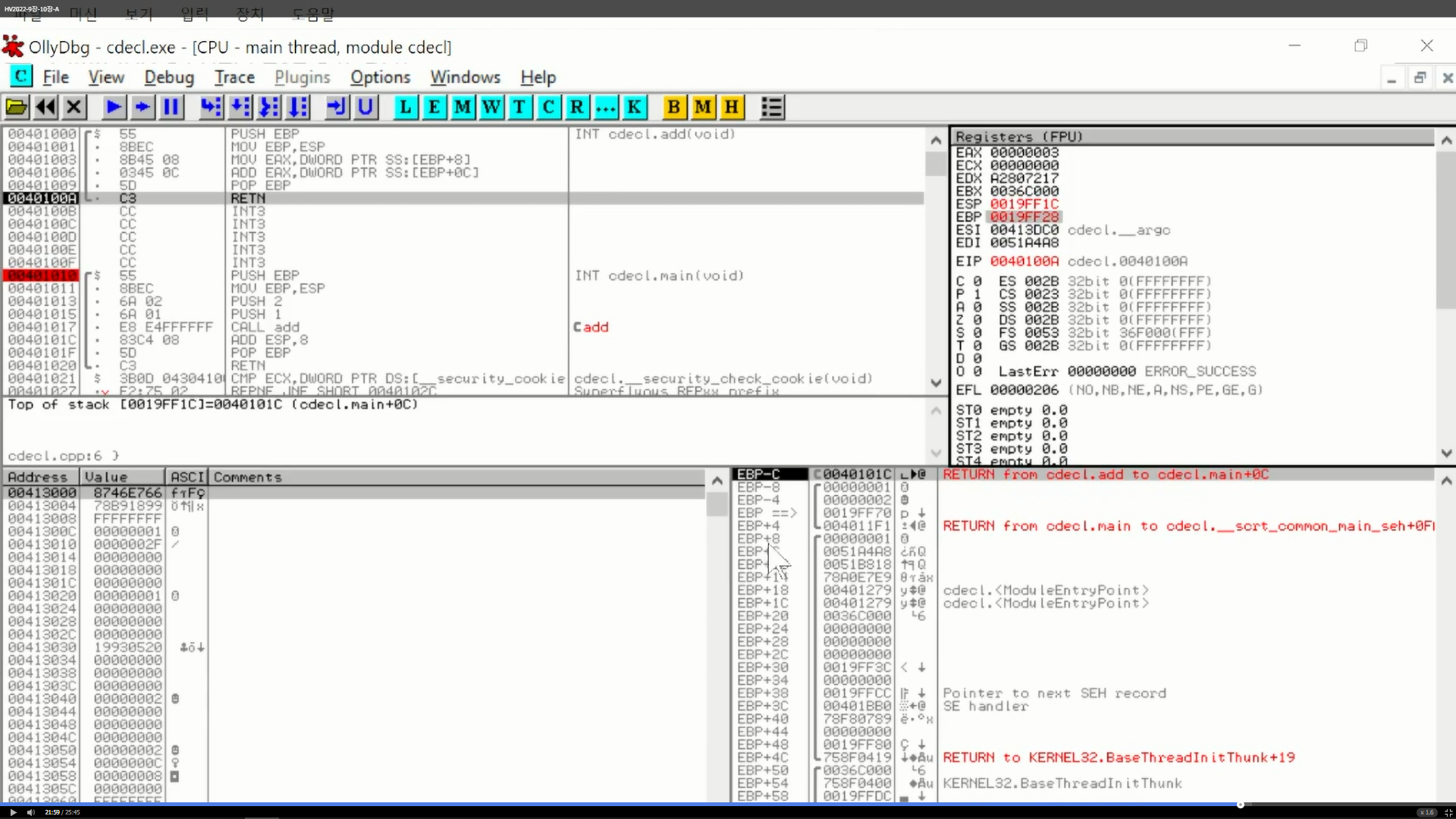Click the video volume speaker icon
Viewport: 1456px width, 819px height.
[x=31, y=812]
